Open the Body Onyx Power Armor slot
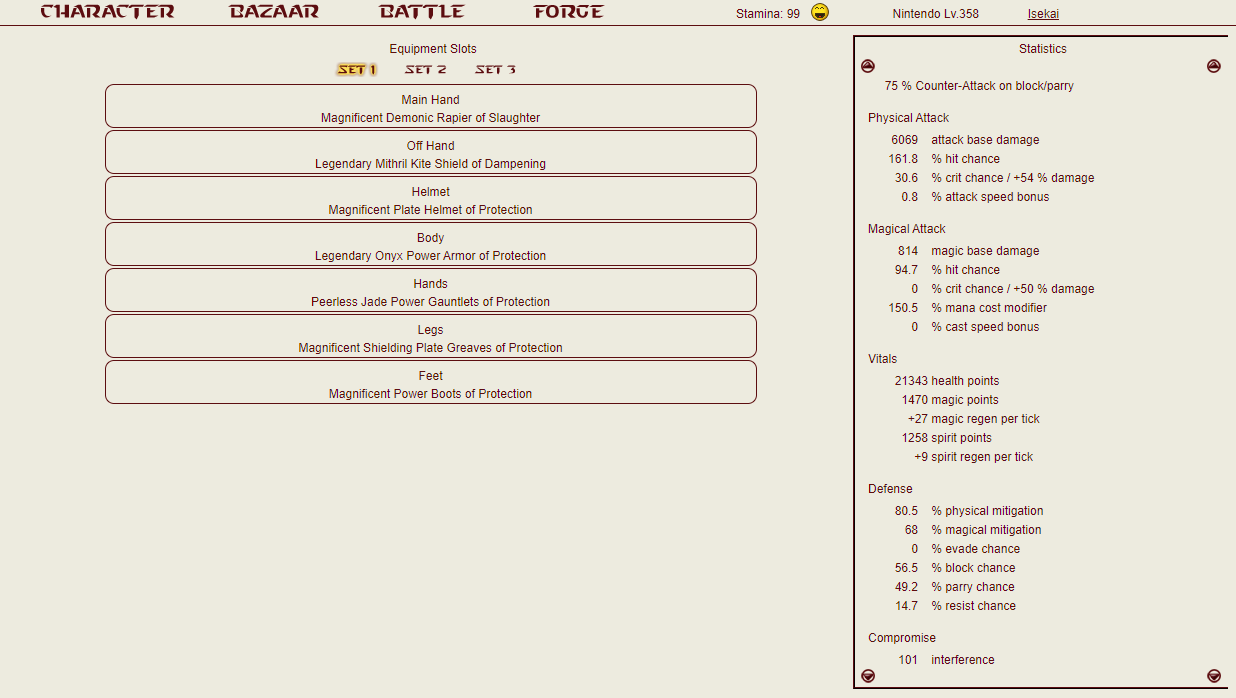Screen dimensions: 1236x698 click(430, 245)
